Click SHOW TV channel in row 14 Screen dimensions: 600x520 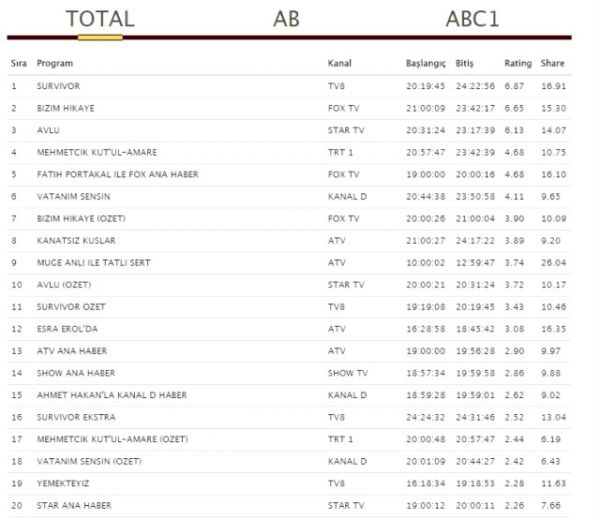click(347, 373)
